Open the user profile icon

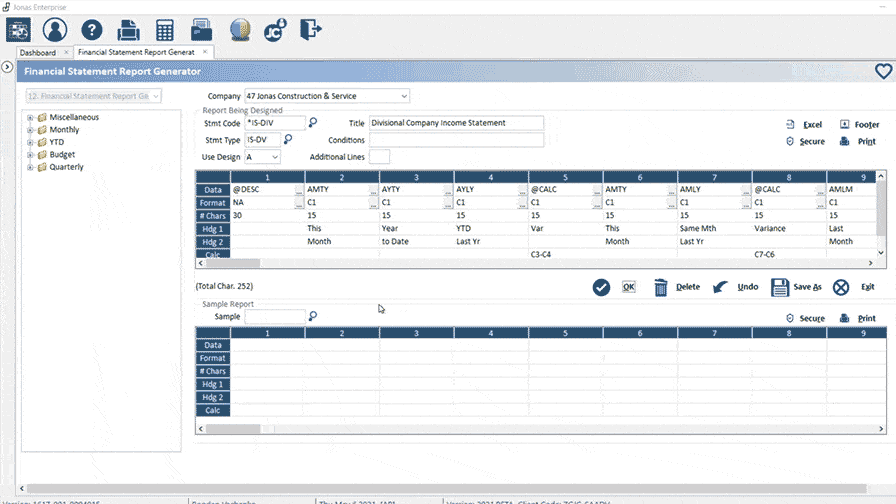point(55,30)
